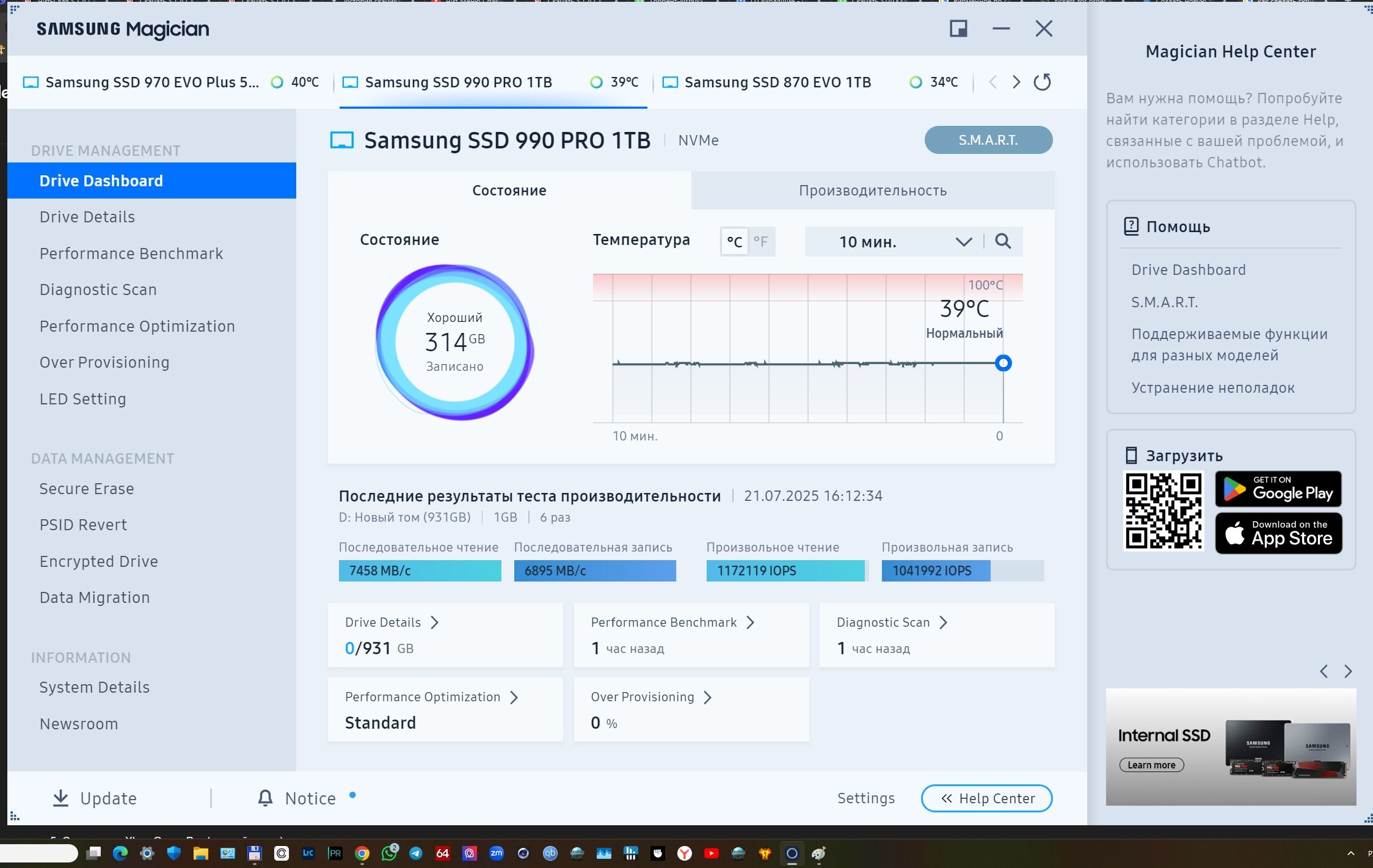Click the Update download icon
Viewport: 1373px width, 868px height.
[60, 798]
